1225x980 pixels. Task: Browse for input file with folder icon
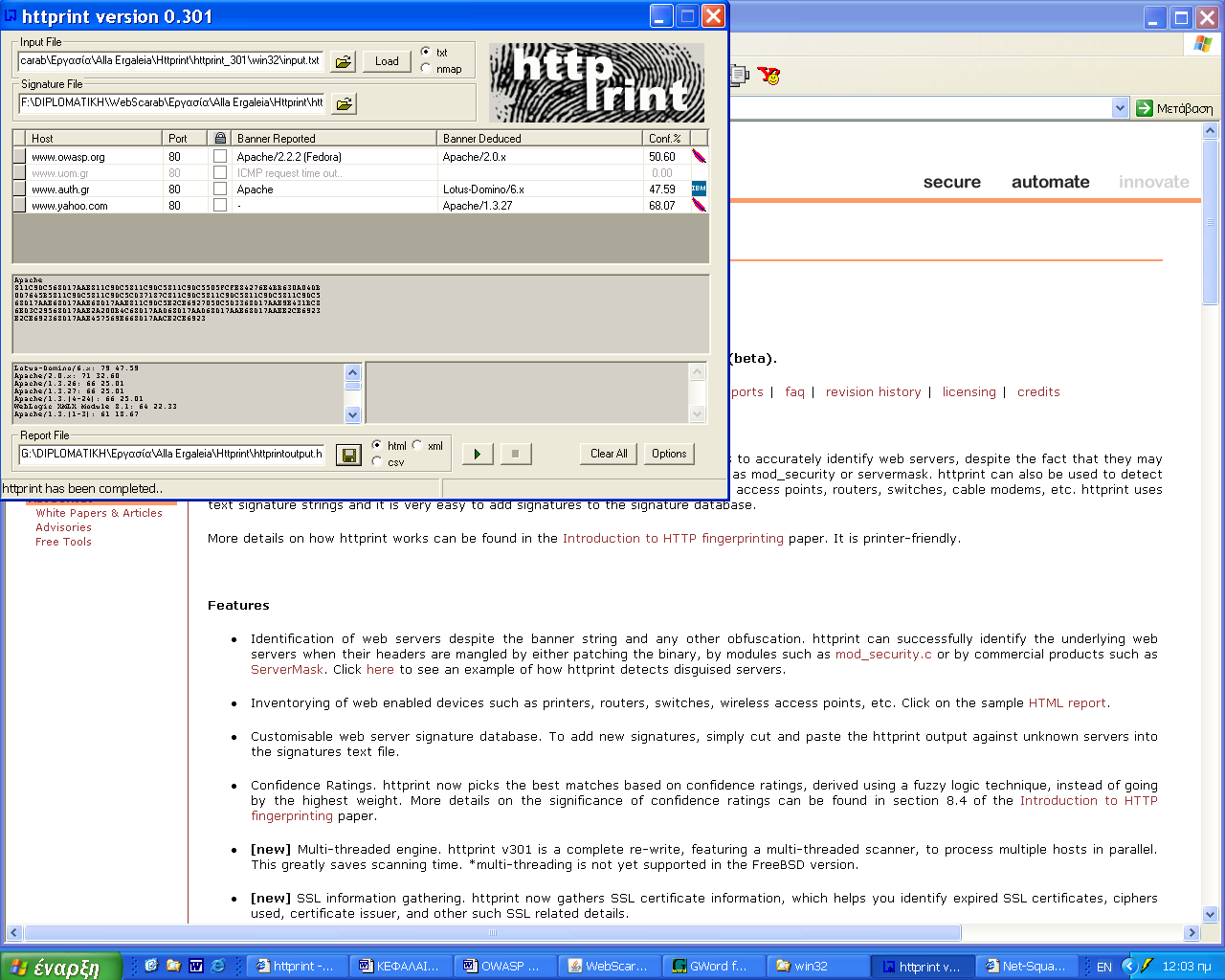pyautogui.click(x=343, y=61)
